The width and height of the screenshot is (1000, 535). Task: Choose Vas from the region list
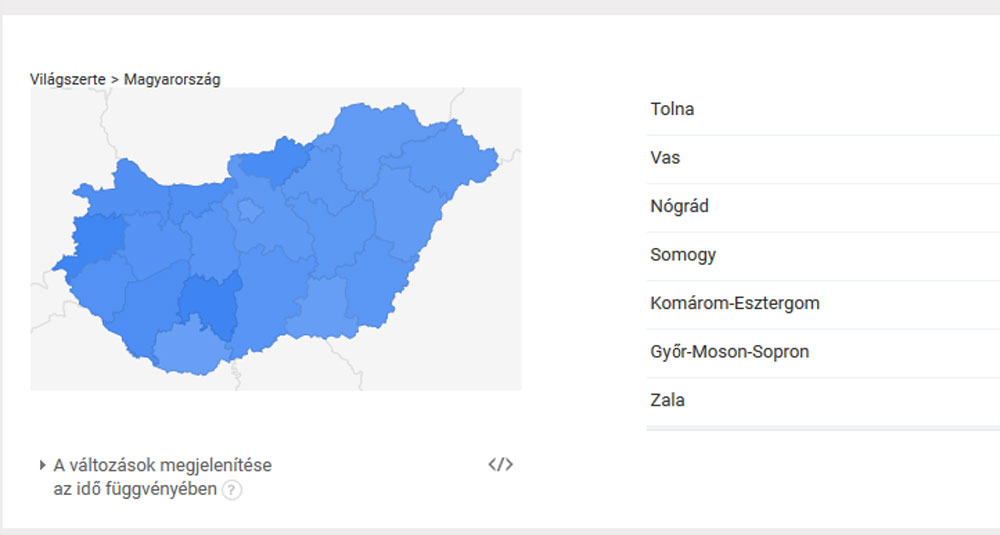click(823, 158)
